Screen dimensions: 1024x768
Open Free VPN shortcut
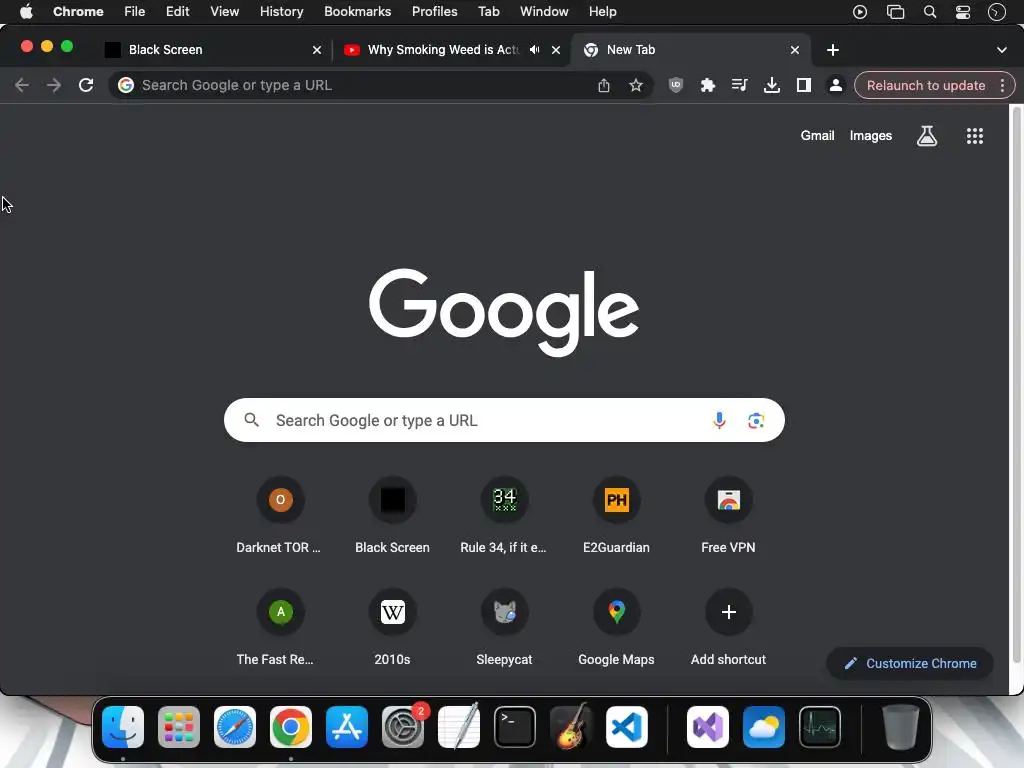(728, 516)
